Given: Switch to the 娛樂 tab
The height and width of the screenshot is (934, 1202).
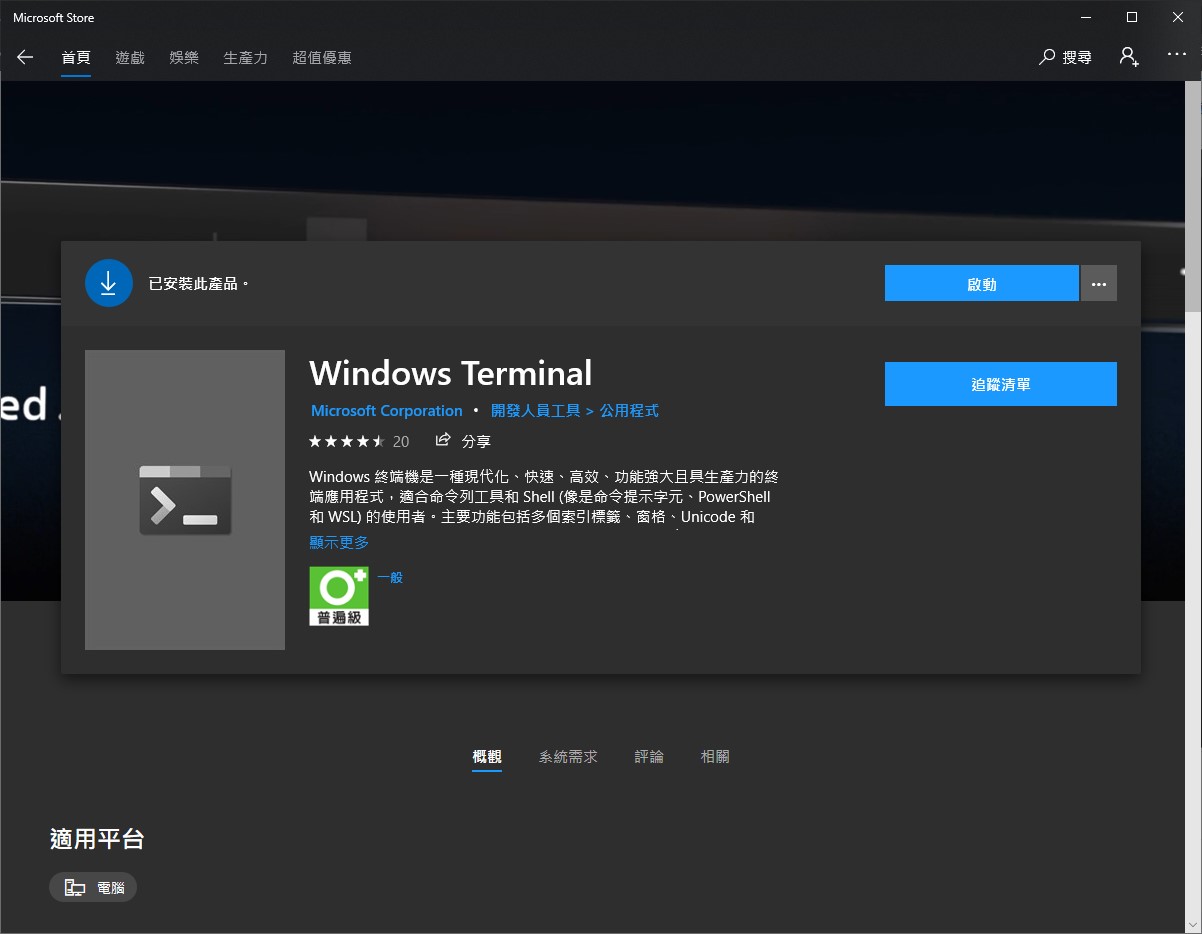Looking at the screenshot, I should [x=184, y=58].
